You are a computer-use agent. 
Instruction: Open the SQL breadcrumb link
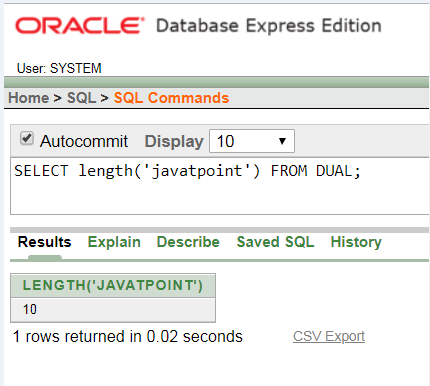(x=82, y=98)
